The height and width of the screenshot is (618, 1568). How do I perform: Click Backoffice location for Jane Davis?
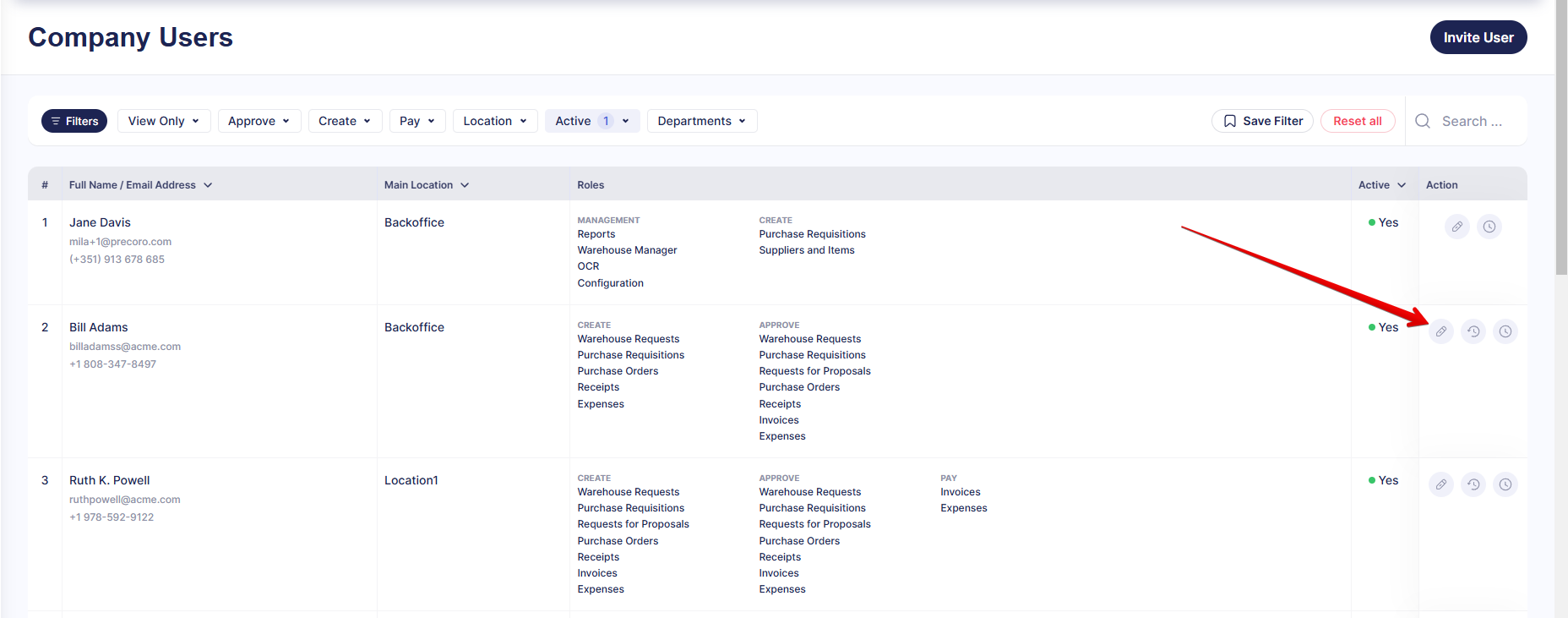tap(414, 222)
